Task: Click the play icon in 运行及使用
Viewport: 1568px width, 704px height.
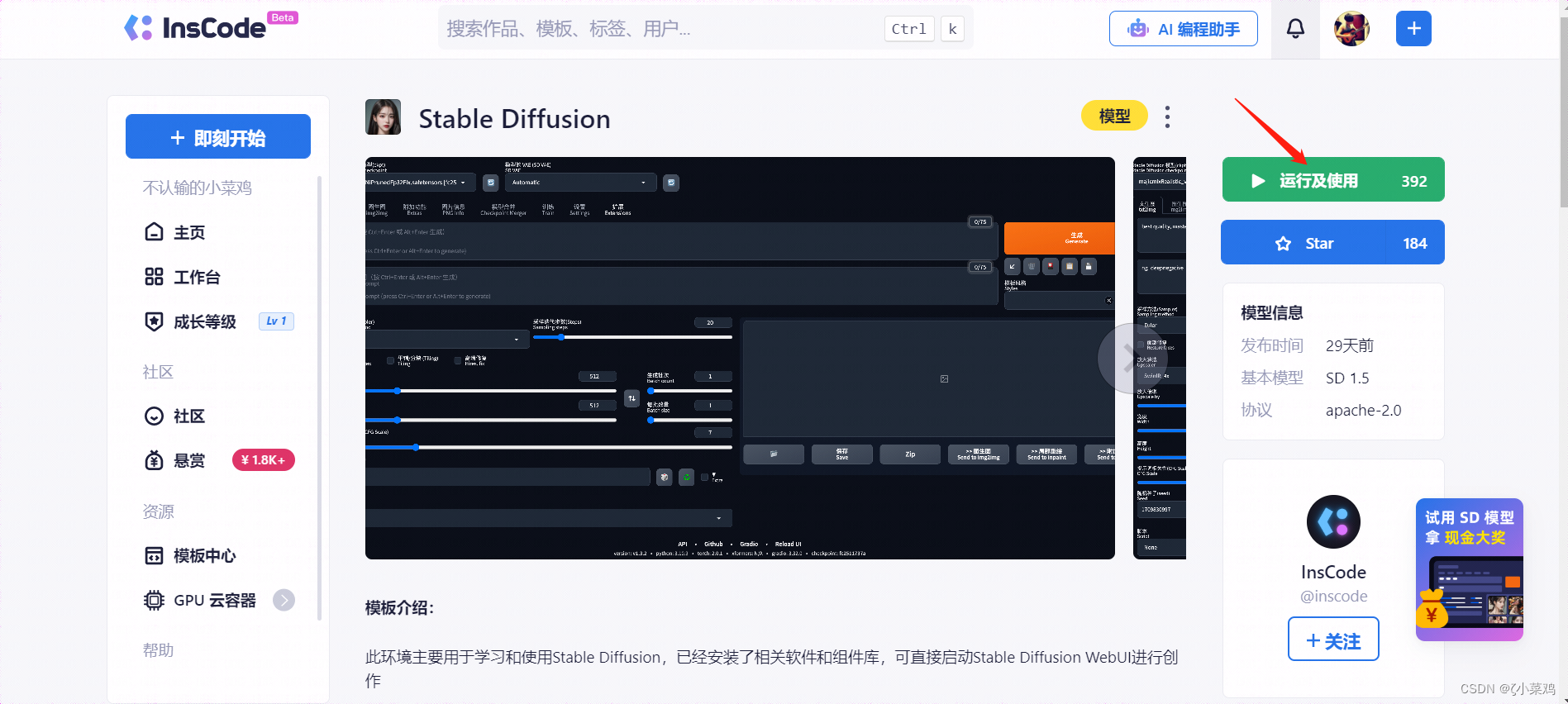Action: point(1258,181)
